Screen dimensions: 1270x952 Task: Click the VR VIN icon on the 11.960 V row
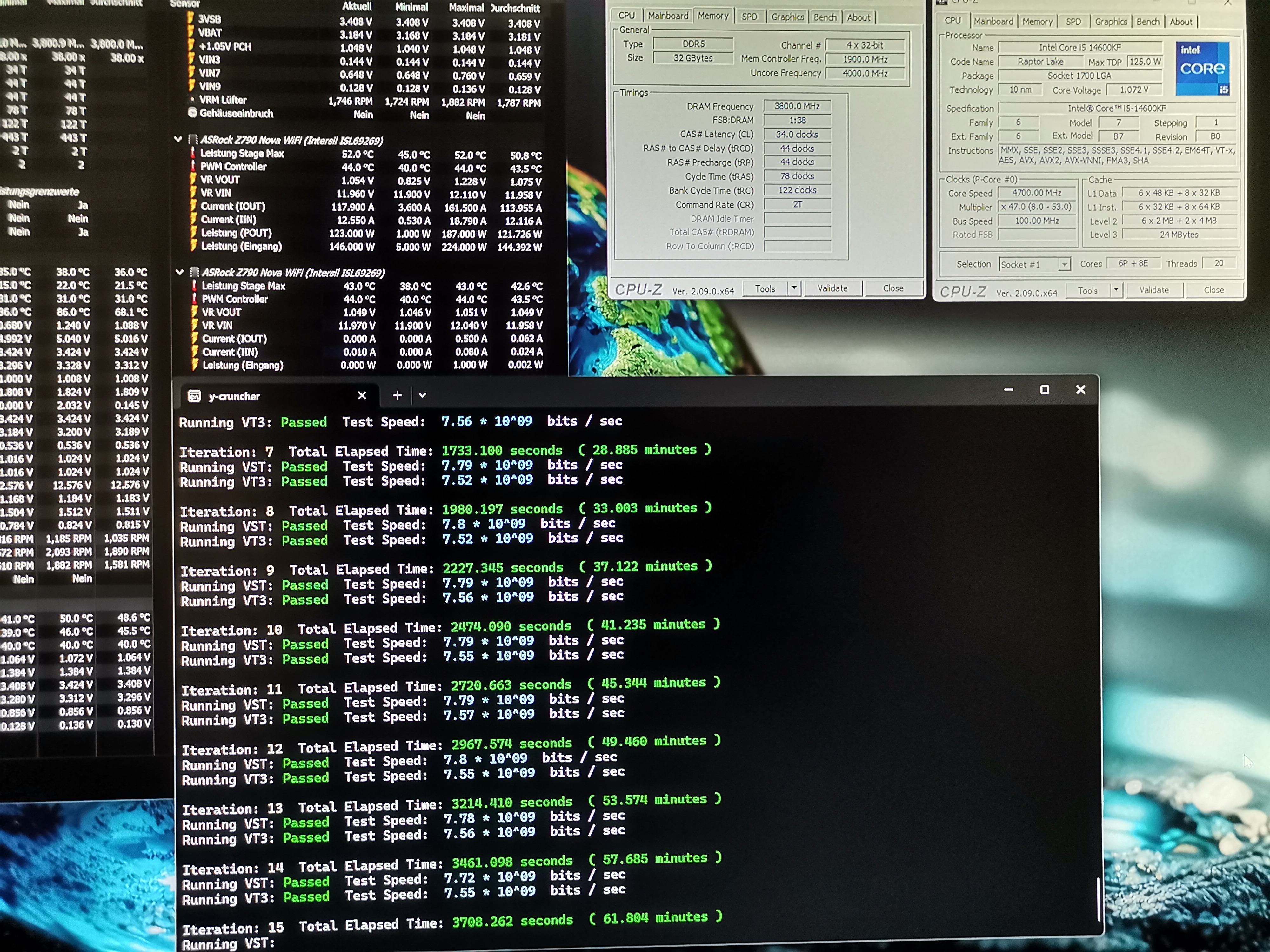pos(194,193)
